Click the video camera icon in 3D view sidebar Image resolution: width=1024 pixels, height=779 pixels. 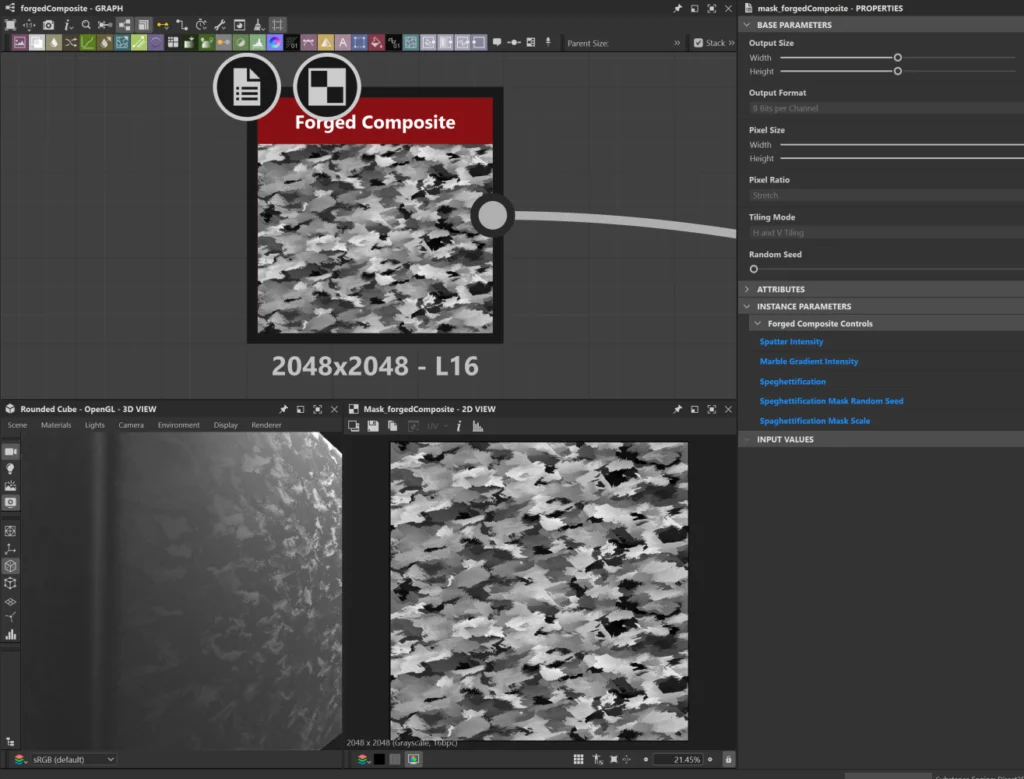(11, 452)
